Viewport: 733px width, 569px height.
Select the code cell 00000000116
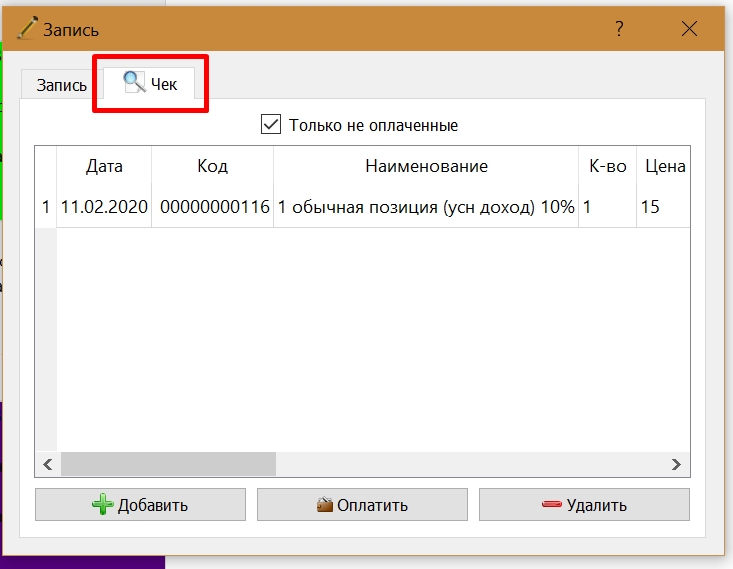[213, 207]
